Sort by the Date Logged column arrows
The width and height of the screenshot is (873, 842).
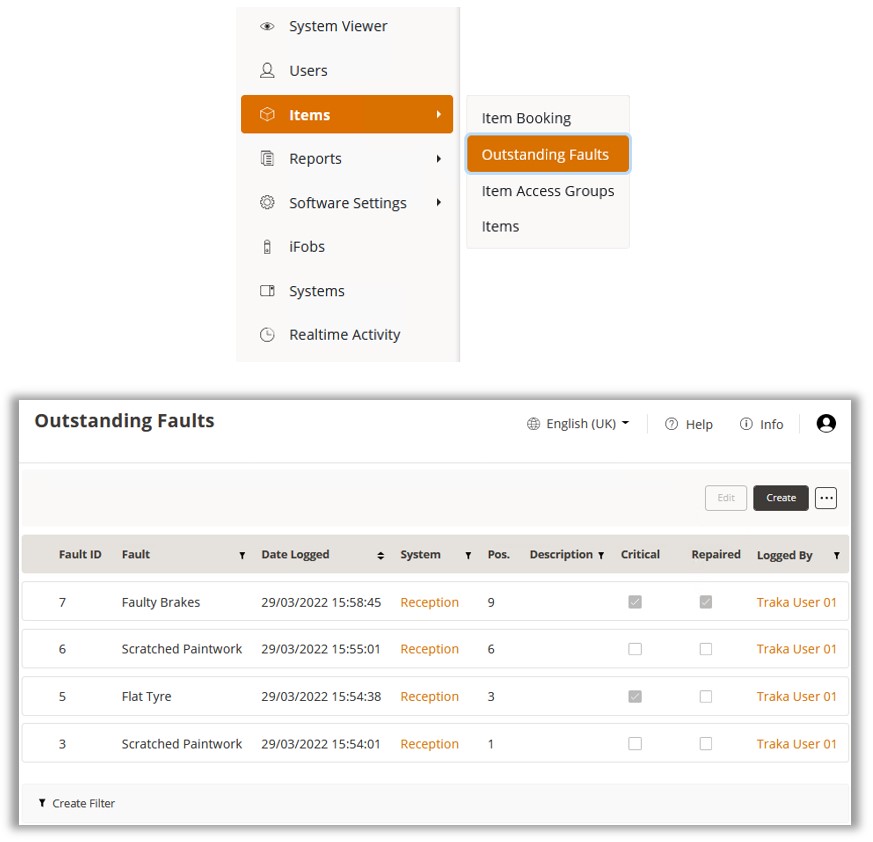tap(380, 555)
